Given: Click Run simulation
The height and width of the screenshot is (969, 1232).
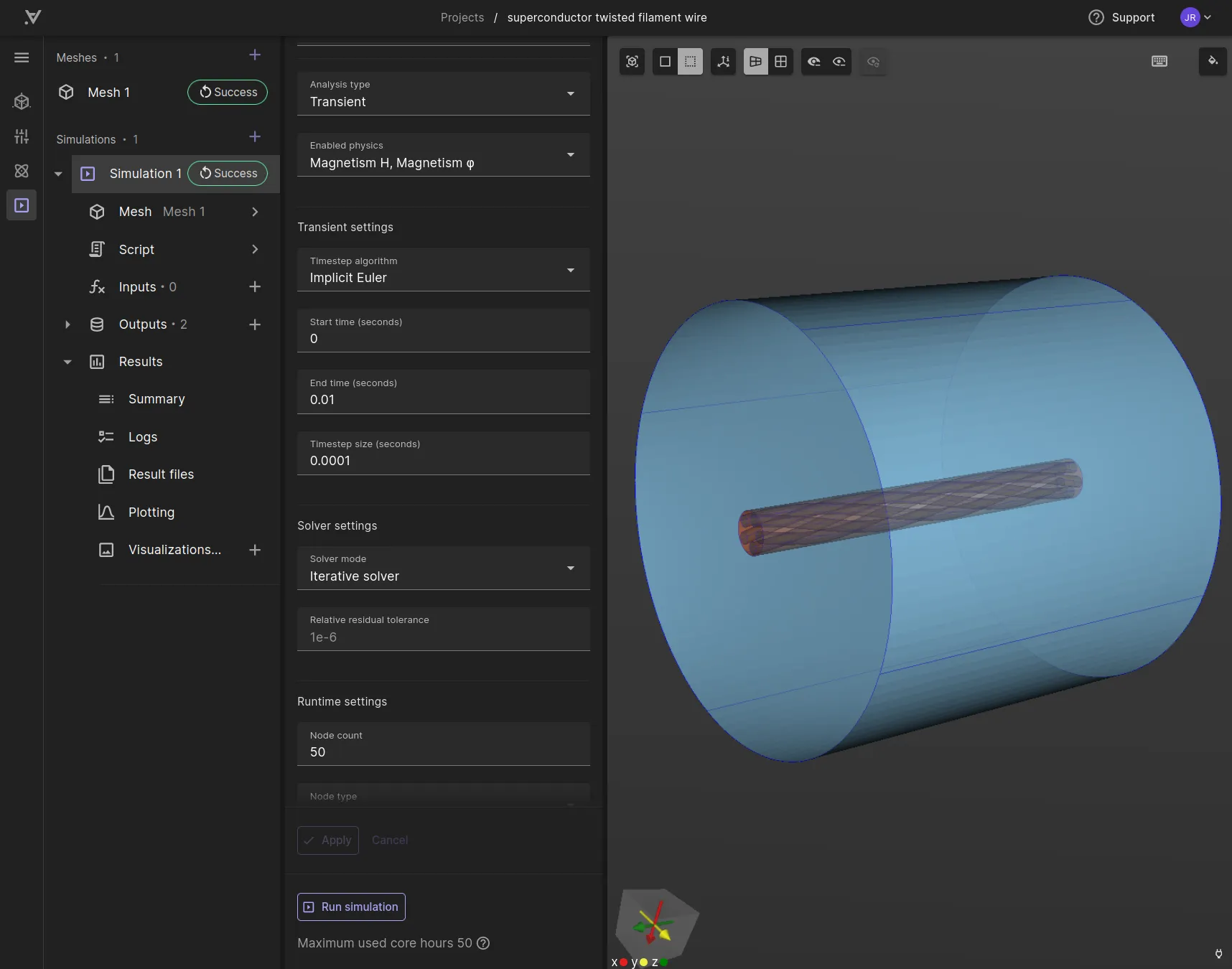Looking at the screenshot, I should (351, 907).
